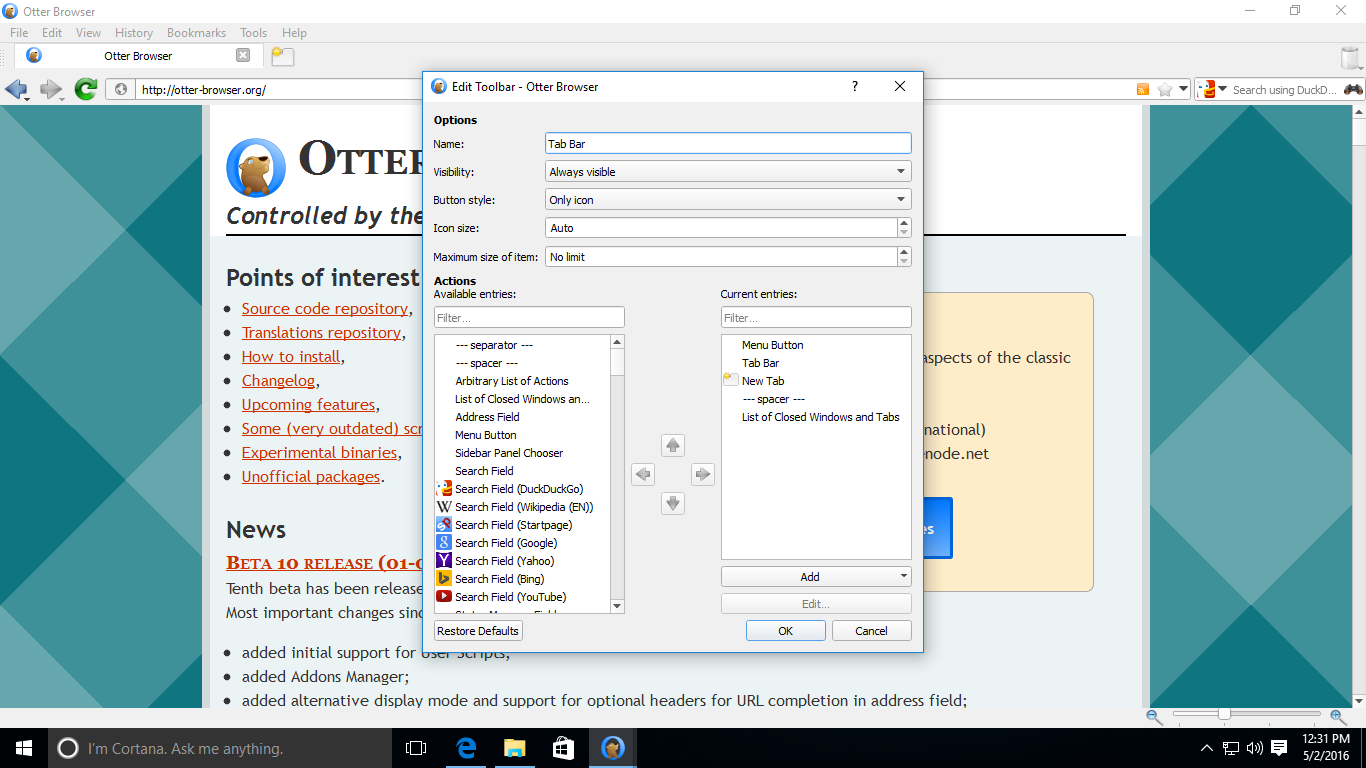Click the Otter Browser taskbar icon

(611, 747)
